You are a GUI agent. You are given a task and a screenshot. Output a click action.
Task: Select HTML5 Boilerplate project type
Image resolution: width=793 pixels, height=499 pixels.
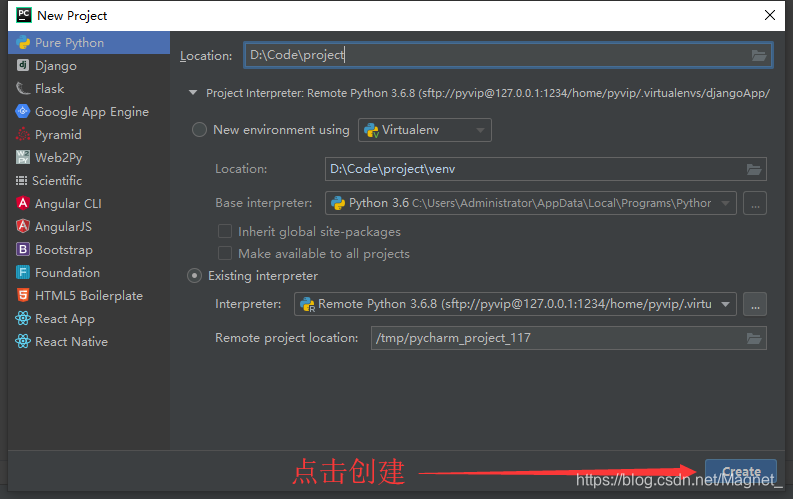[x=89, y=296]
